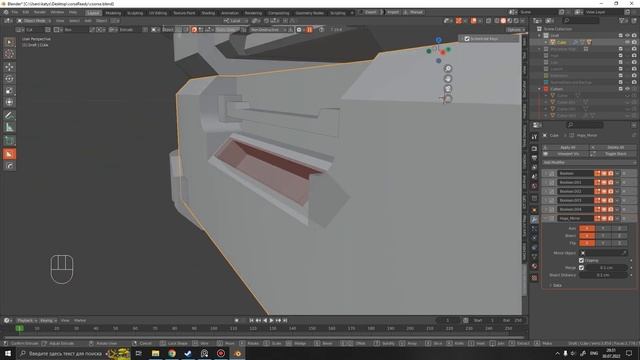640x360 pixels.
Task: Click the blue Z axis gizmo ball
Action: (x=438, y=40)
